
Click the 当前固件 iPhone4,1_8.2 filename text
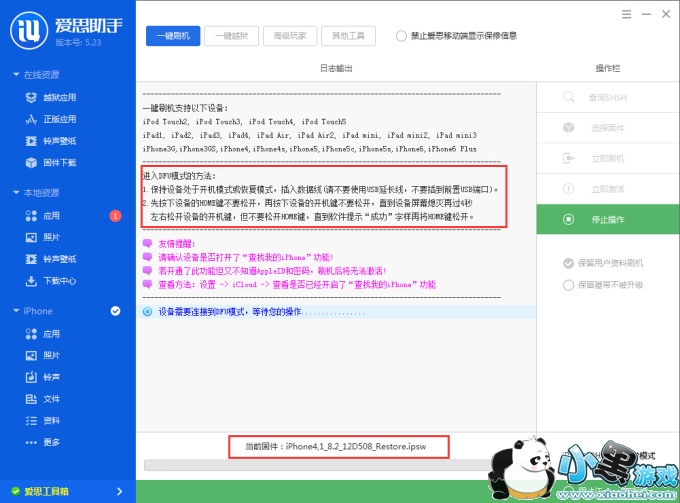point(356,446)
